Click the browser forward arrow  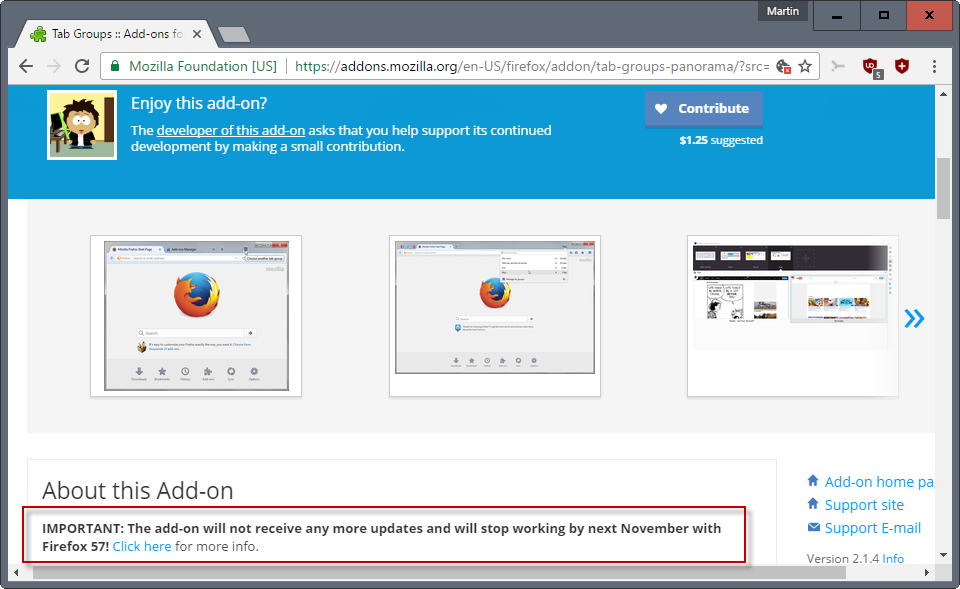point(54,66)
